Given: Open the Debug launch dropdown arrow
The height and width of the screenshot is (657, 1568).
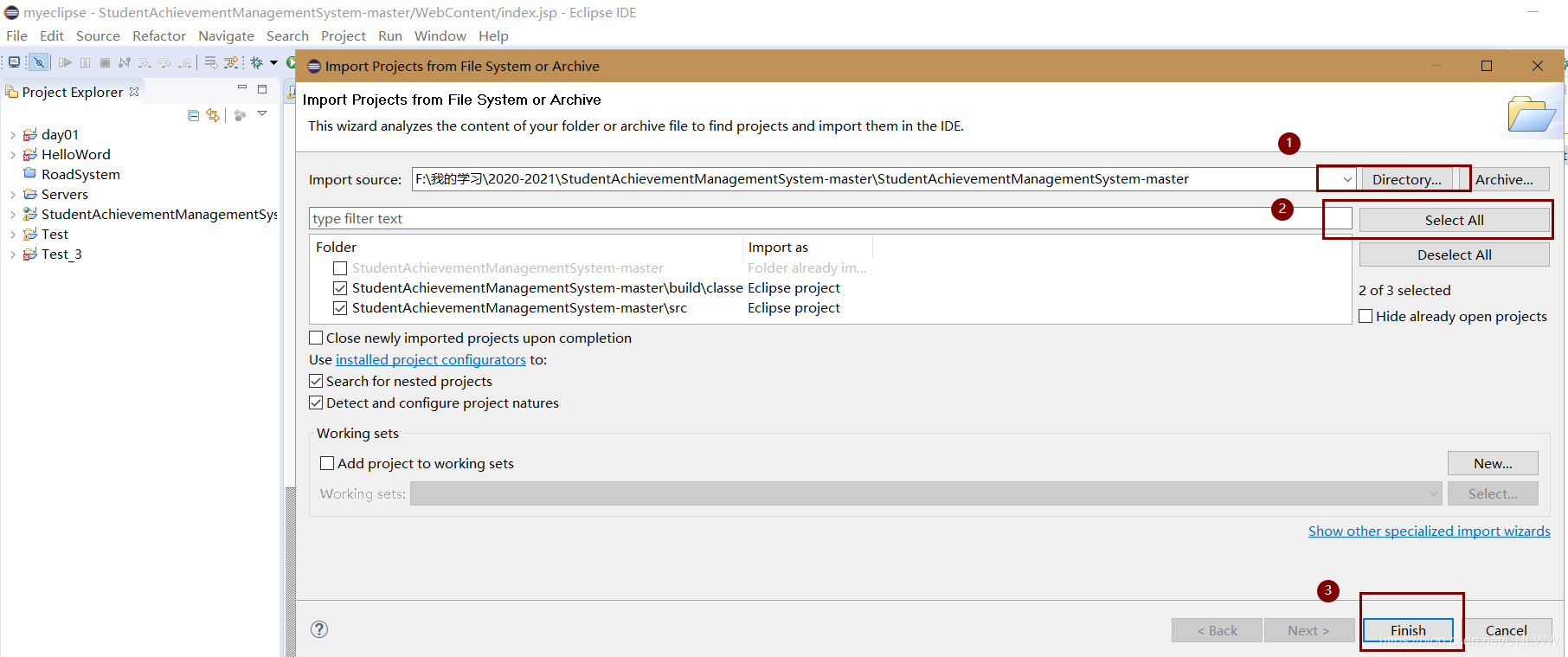Looking at the screenshot, I should point(273,62).
